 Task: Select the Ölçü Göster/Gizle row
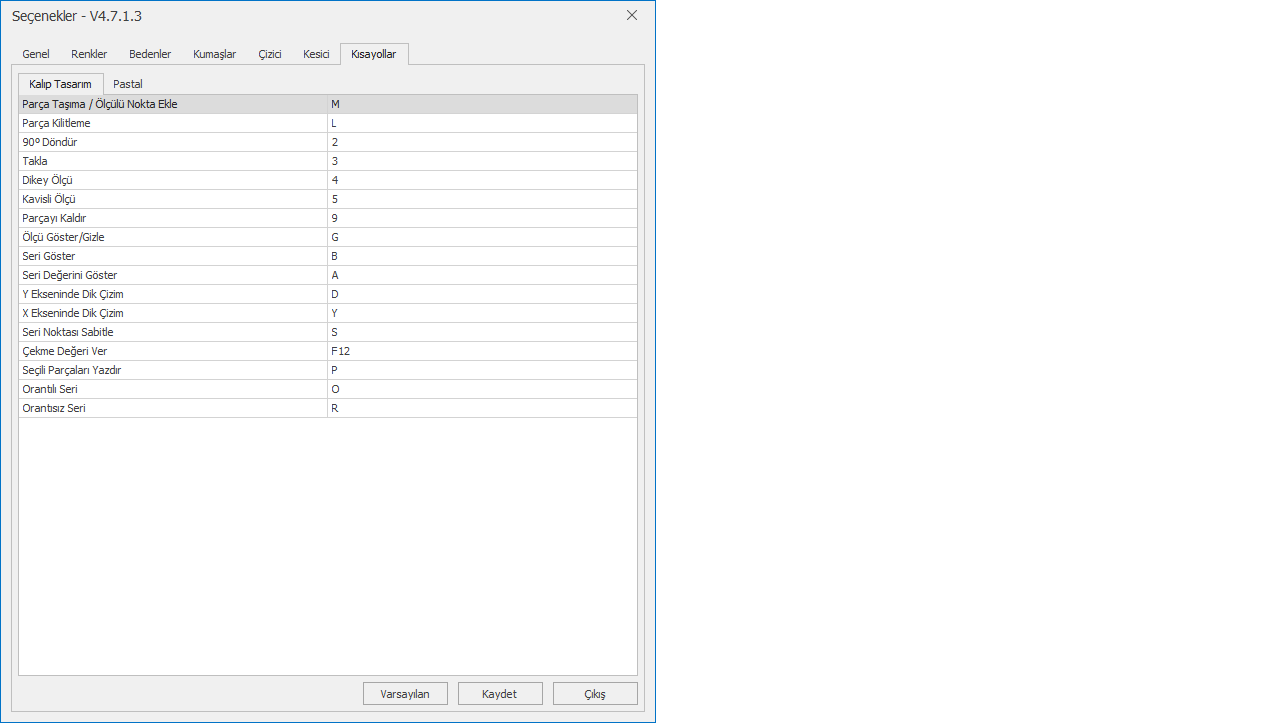pos(172,237)
